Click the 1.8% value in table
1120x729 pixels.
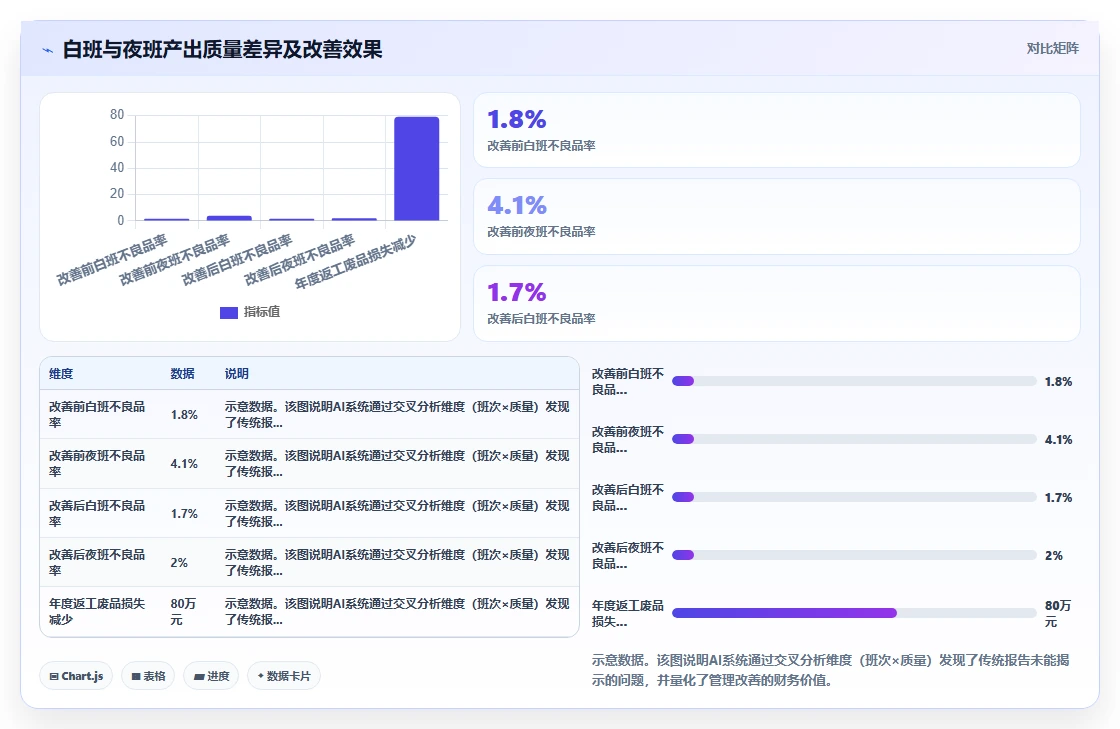pos(184,414)
